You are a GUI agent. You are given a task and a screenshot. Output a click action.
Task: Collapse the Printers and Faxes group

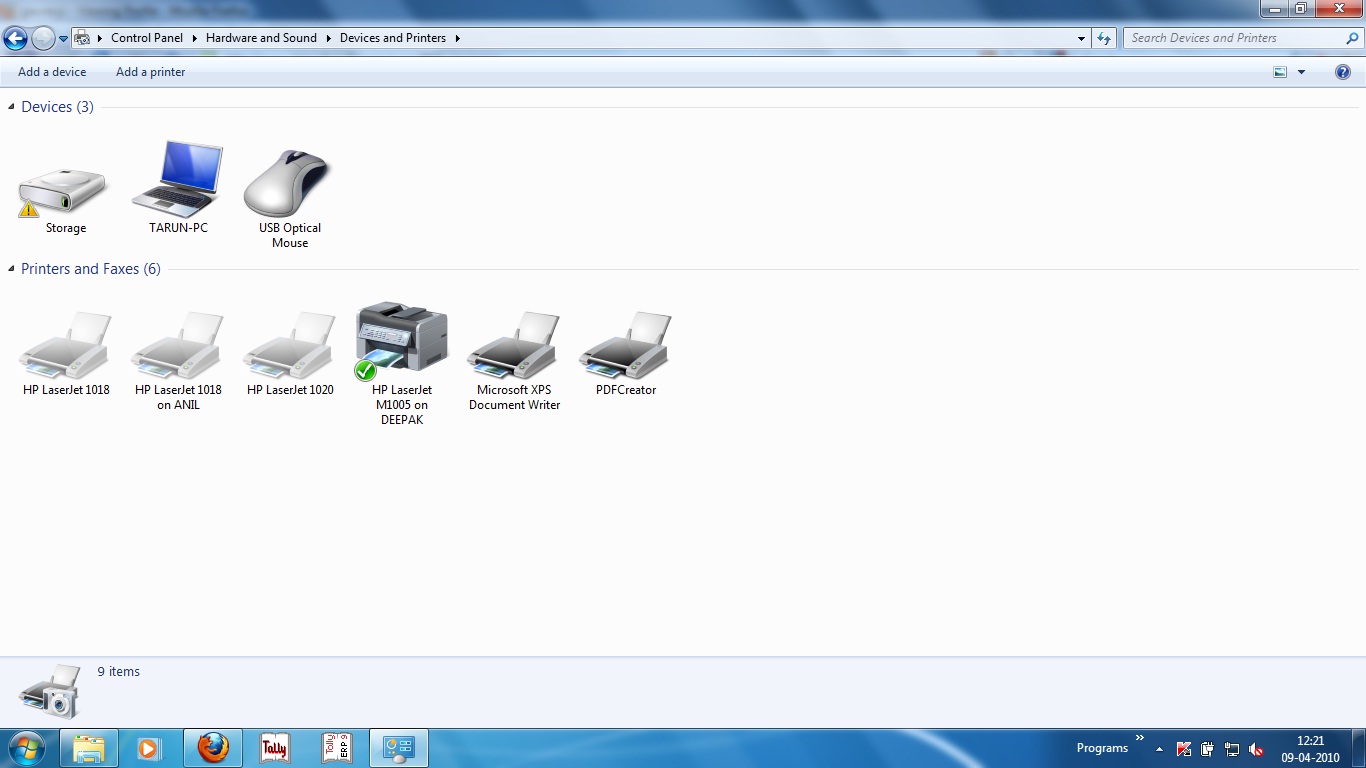pyautogui.click(x=12, y=269)
